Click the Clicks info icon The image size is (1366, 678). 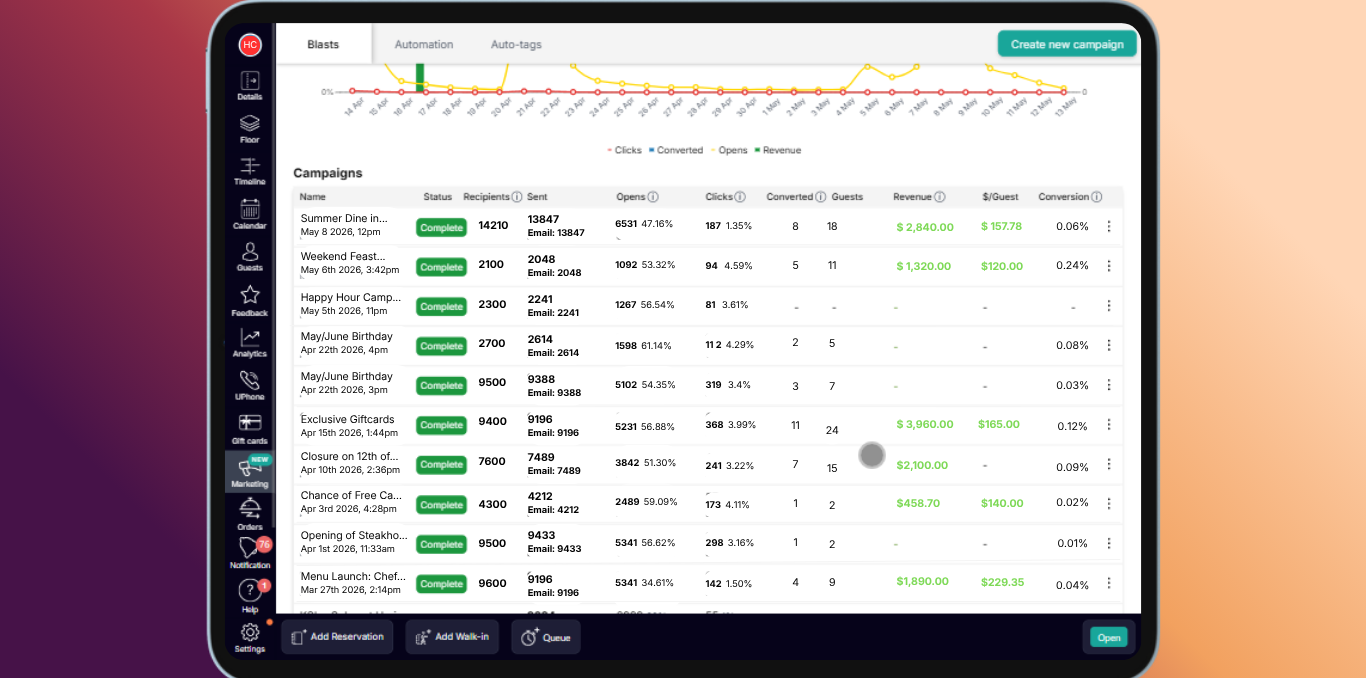click(740, 197)
